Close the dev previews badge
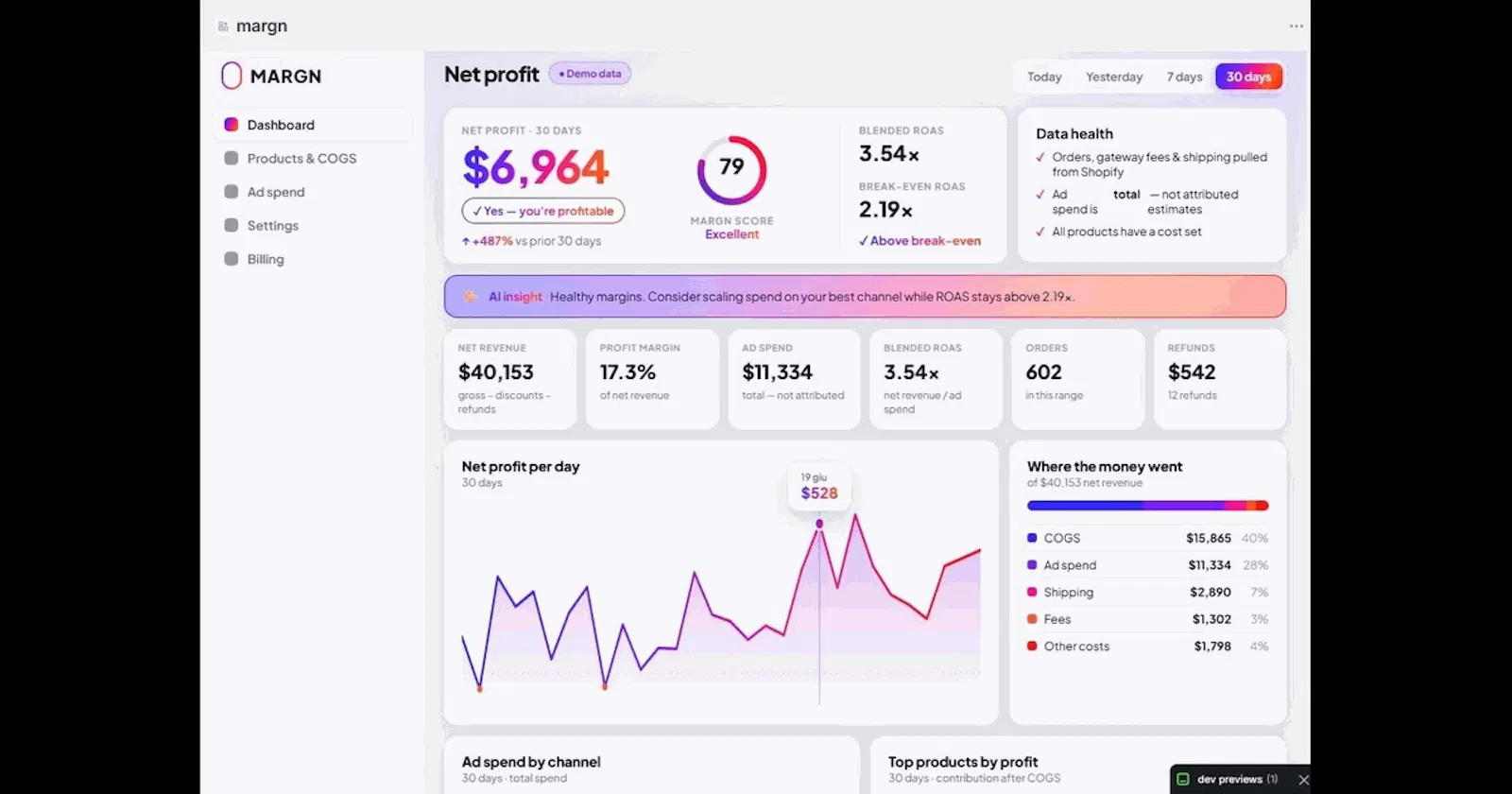The height and width of the screenshot is (794, 1512). pos(1303,780)
